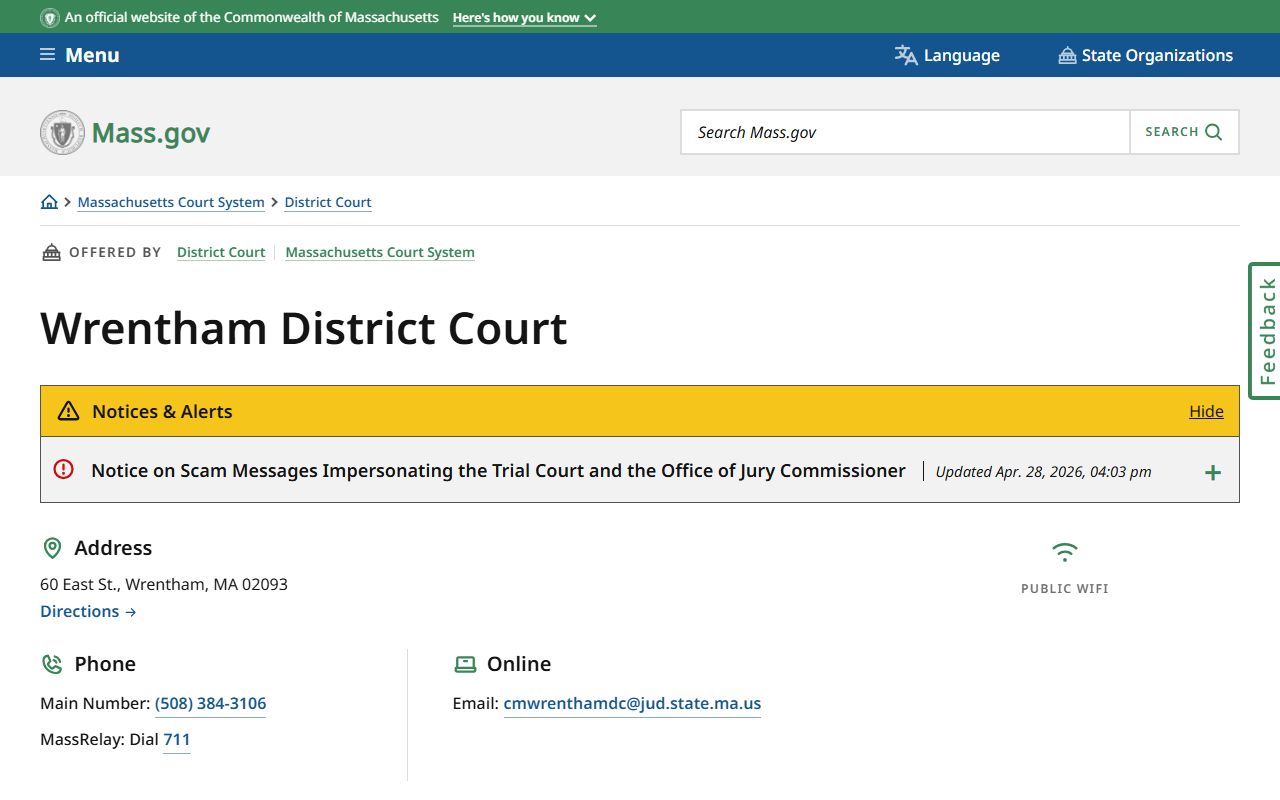
Task: Click the MassRelay 711 link
Action: click(x=176, y=739)
